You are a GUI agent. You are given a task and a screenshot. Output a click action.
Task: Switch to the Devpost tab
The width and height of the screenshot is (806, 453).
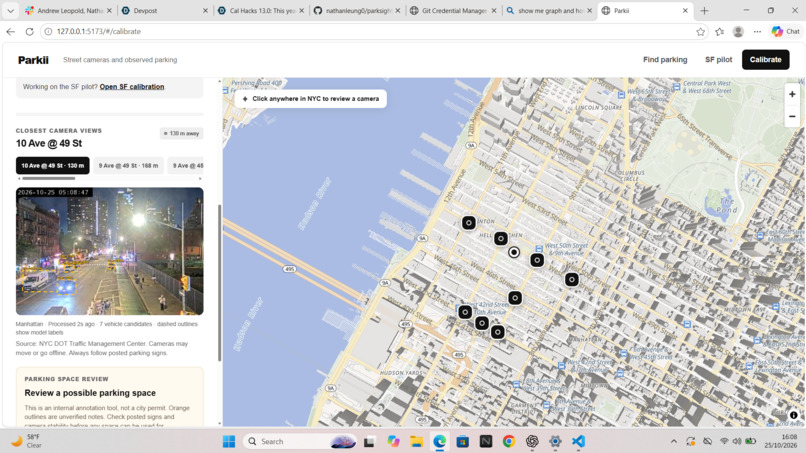click(163, 10)
